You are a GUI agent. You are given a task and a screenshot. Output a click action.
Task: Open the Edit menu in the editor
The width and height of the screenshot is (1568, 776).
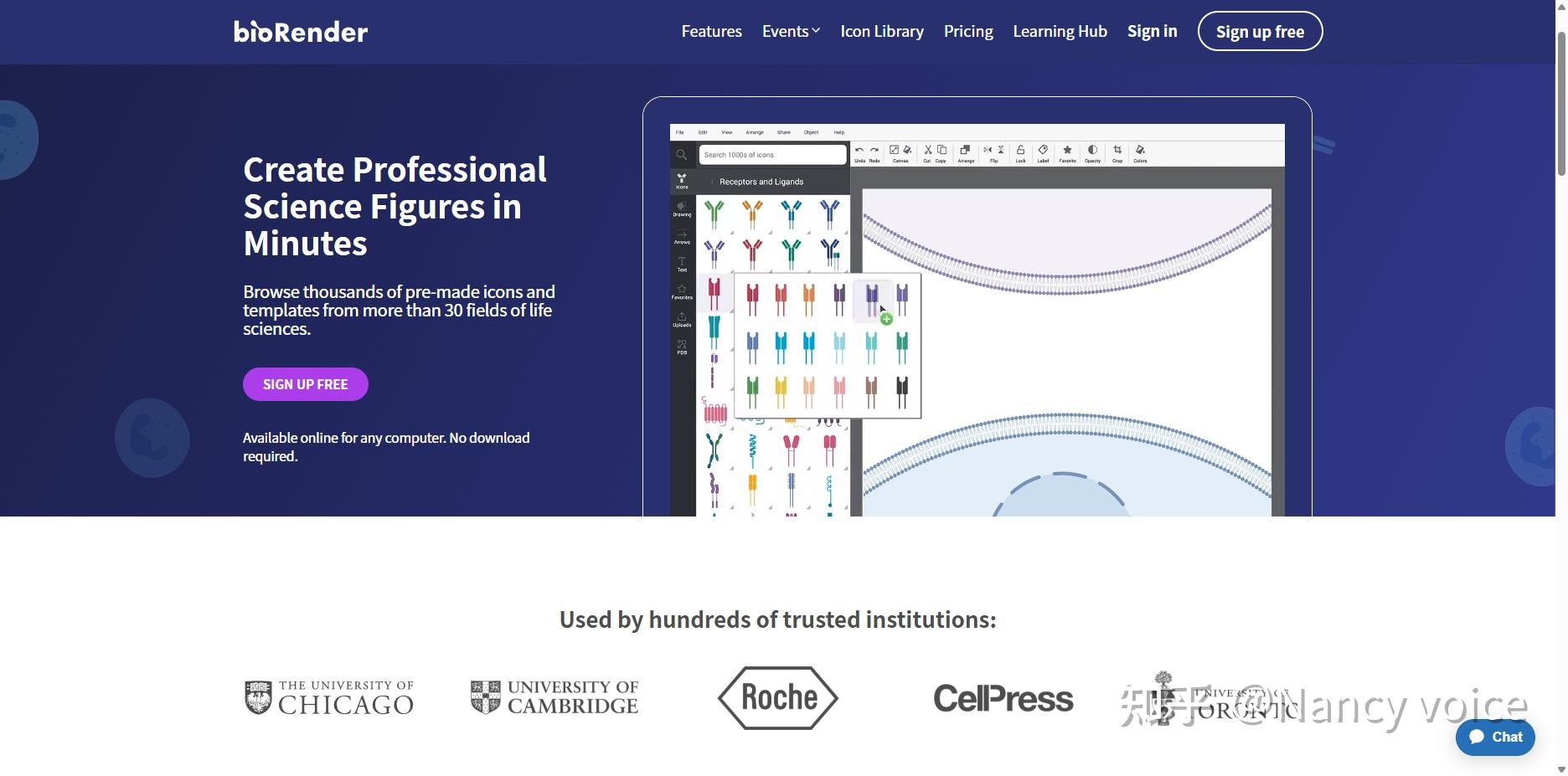click(x=703, y=132)
